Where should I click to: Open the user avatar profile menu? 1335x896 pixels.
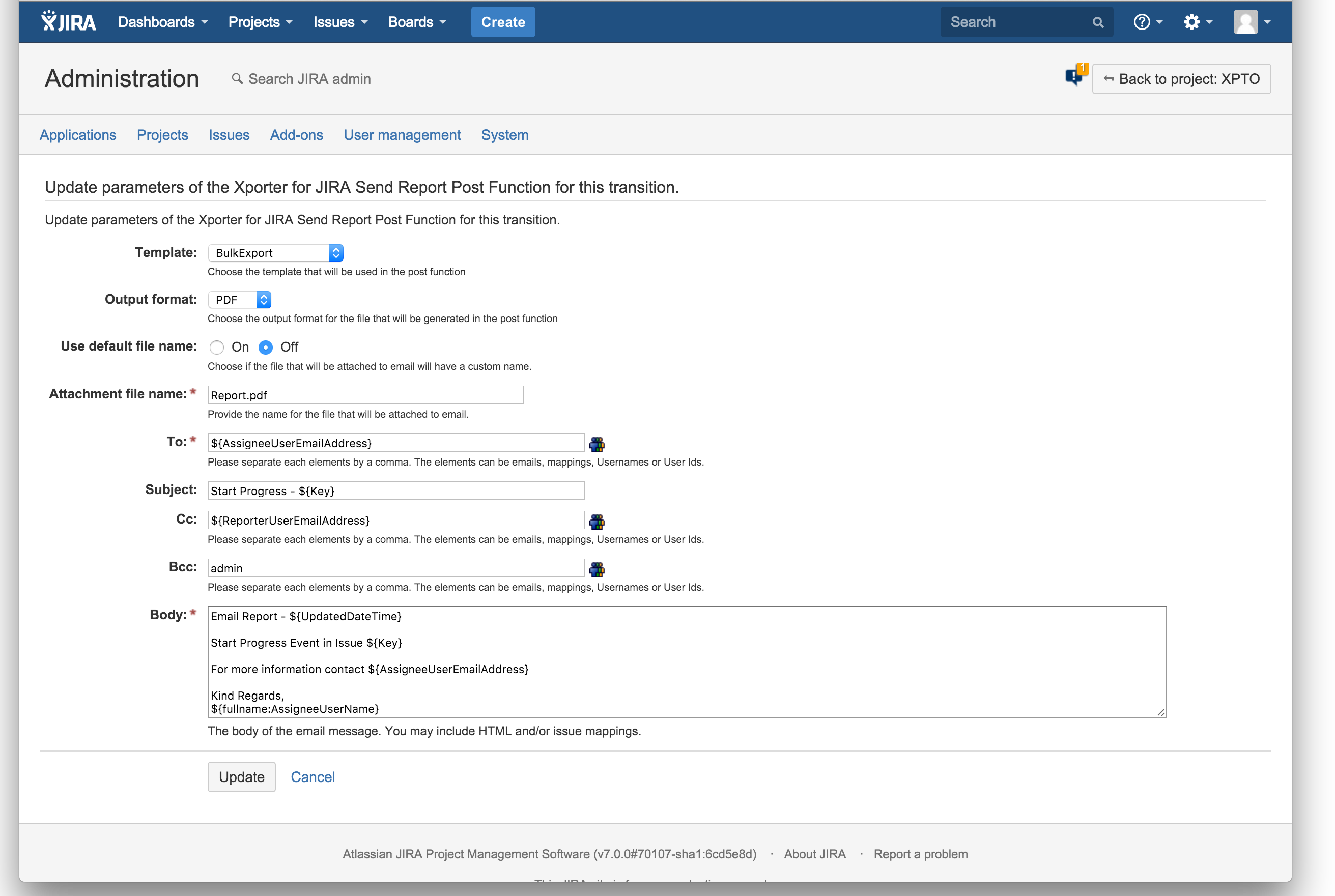[1251, 22]
